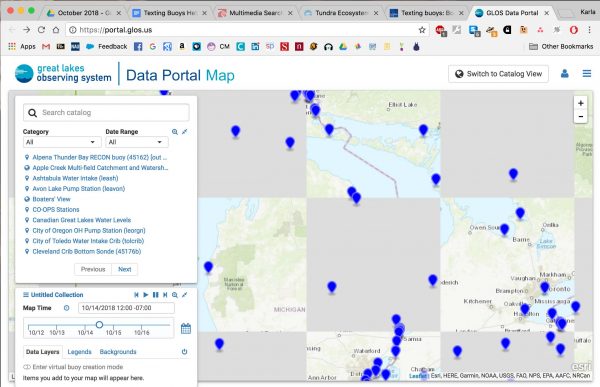The height and width of the screenshot is (387, 600).
Task: Open the Other Bookmarks folder
Action: (x=561, y=47)
